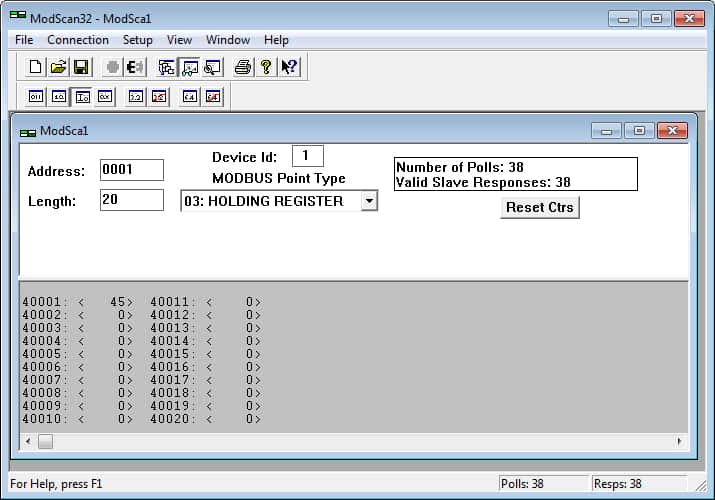Select swapped double float icon with red slash

[213, 97]
